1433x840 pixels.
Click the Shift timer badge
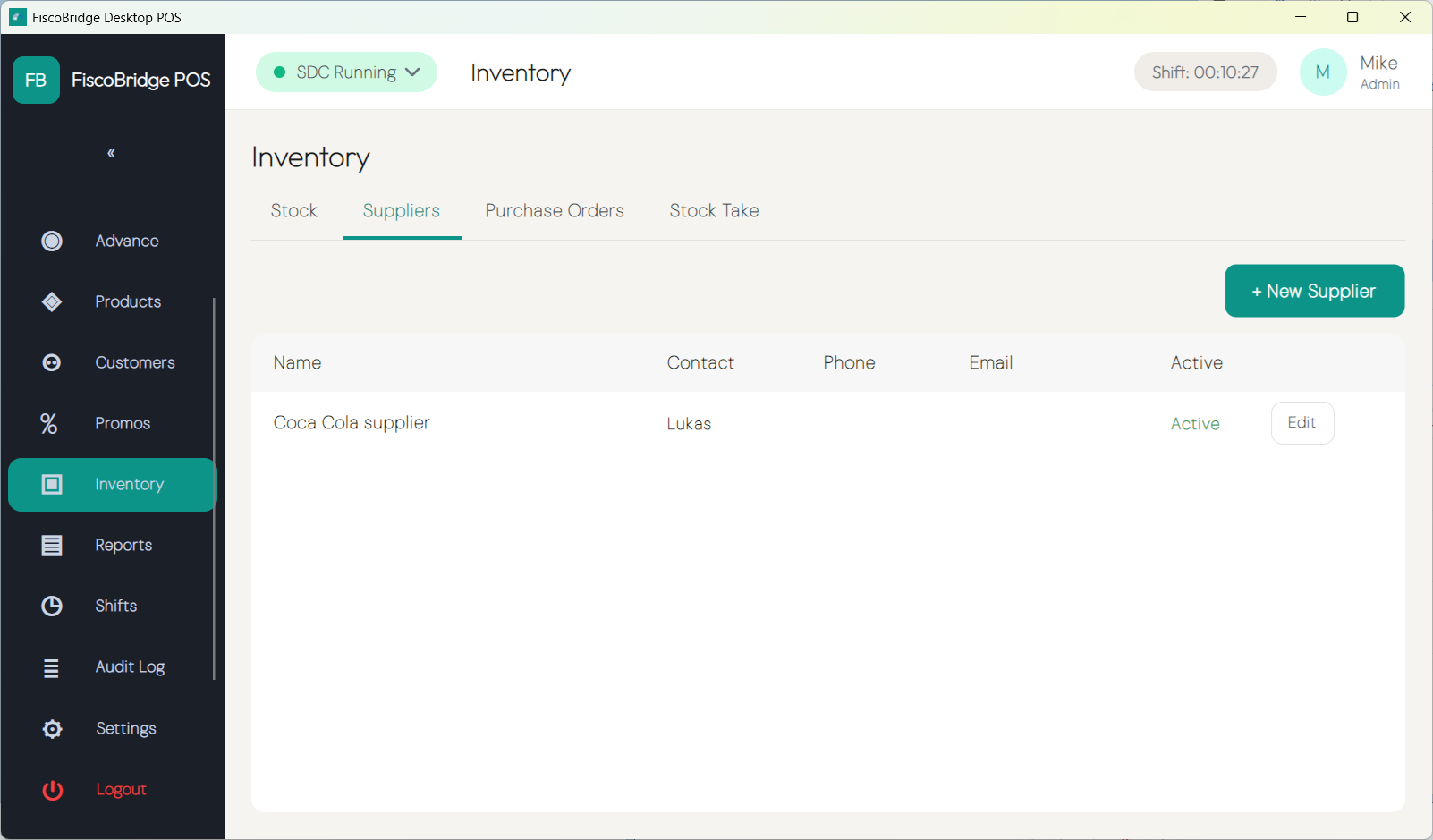click(1205, 72)
